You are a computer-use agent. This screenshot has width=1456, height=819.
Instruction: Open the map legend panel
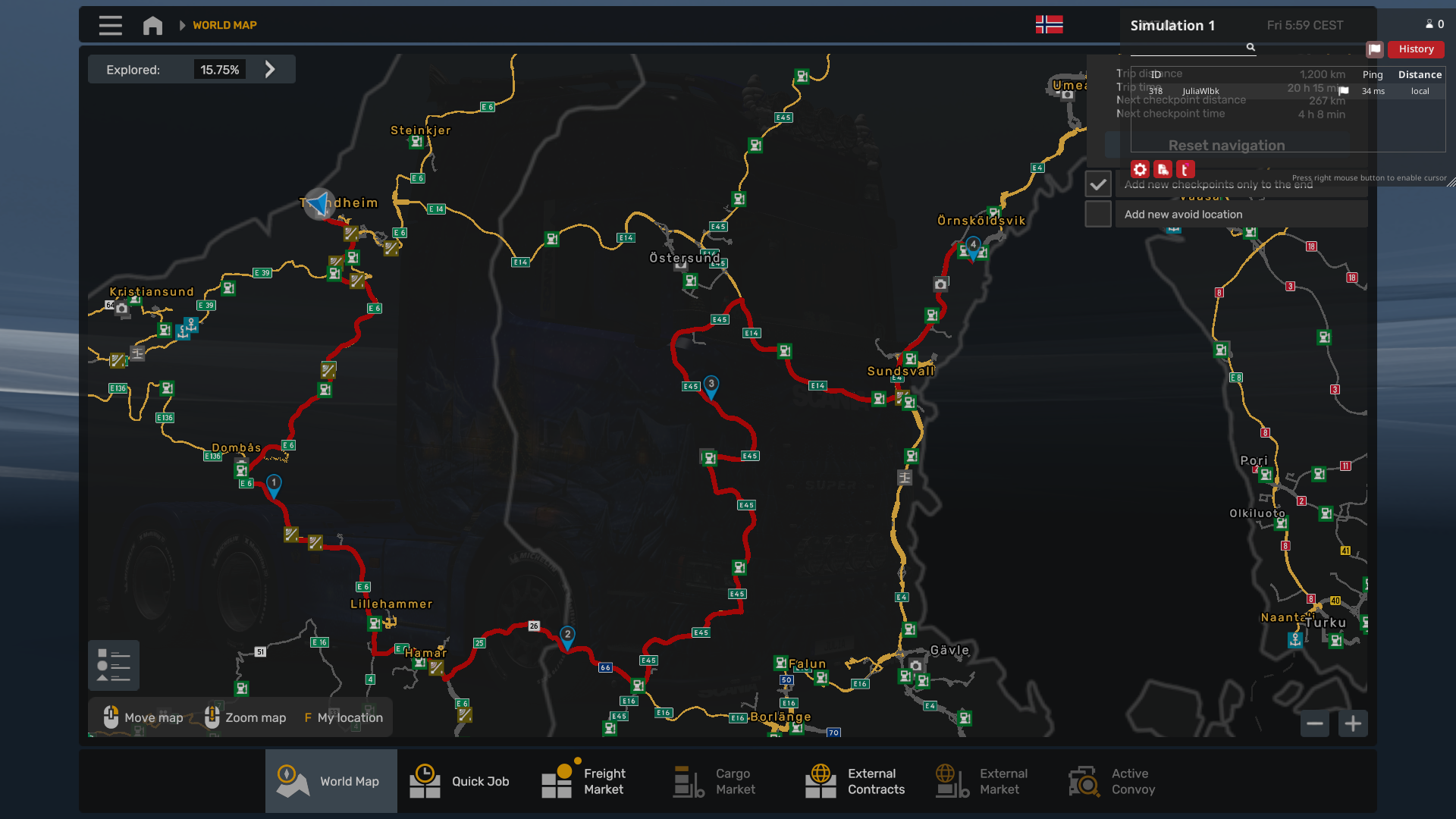tap(114, 665)
